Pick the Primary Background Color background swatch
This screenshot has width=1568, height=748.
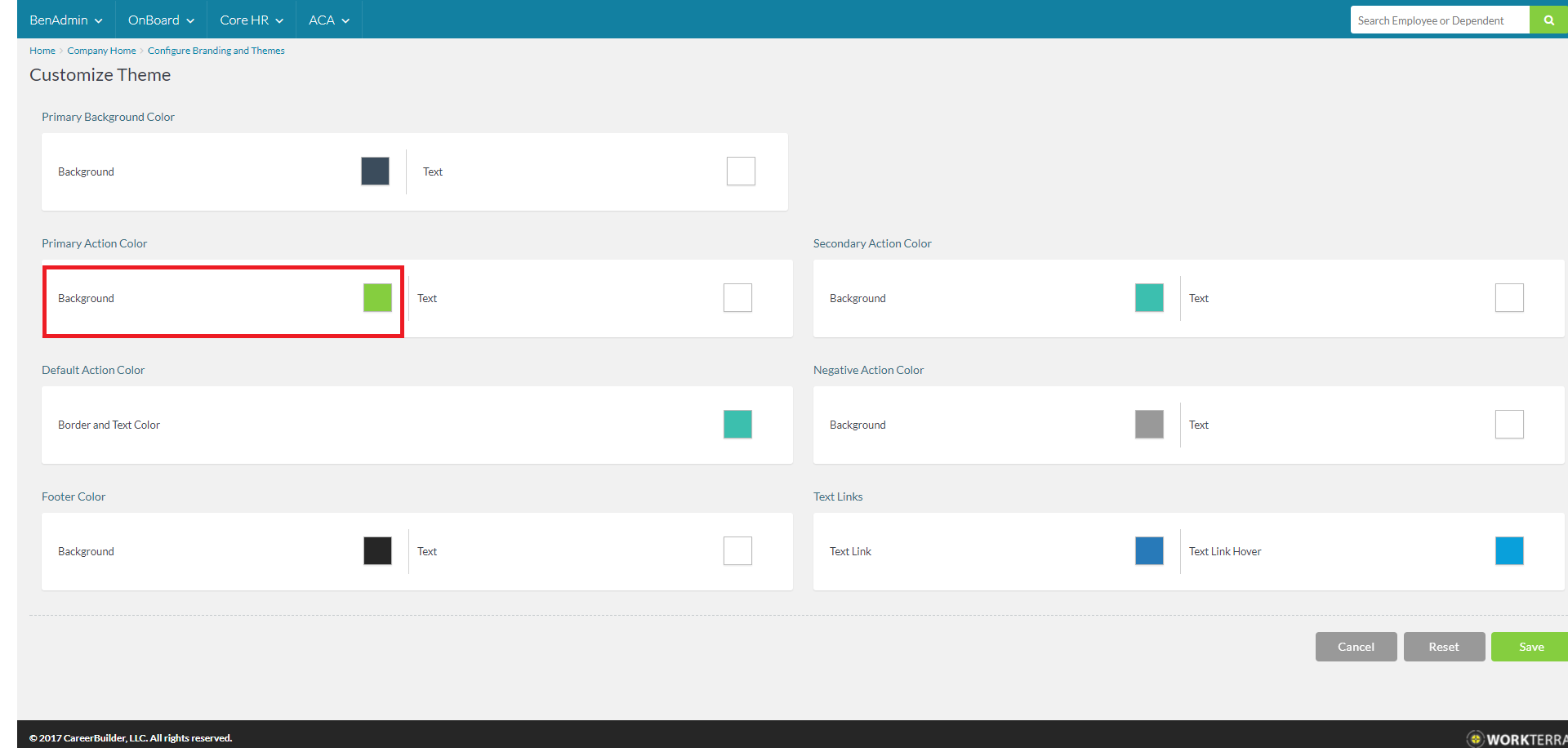tap(375, 171)
